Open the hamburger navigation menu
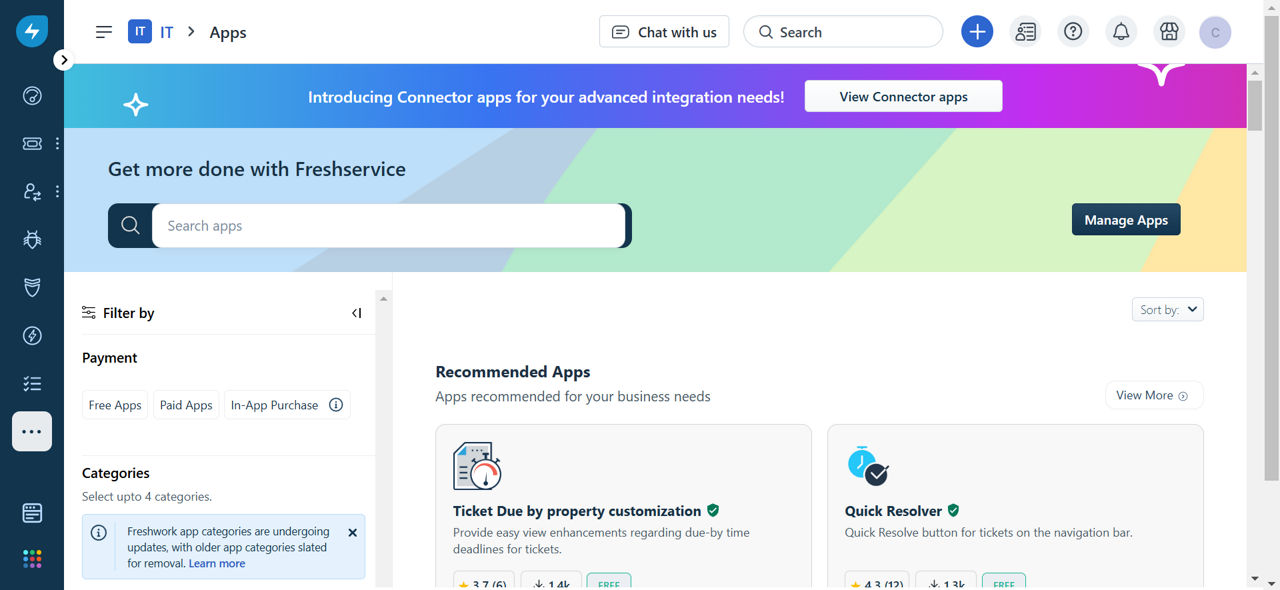Image resolution: width=1280 pixels, height=590 pixels. (104, 32)
